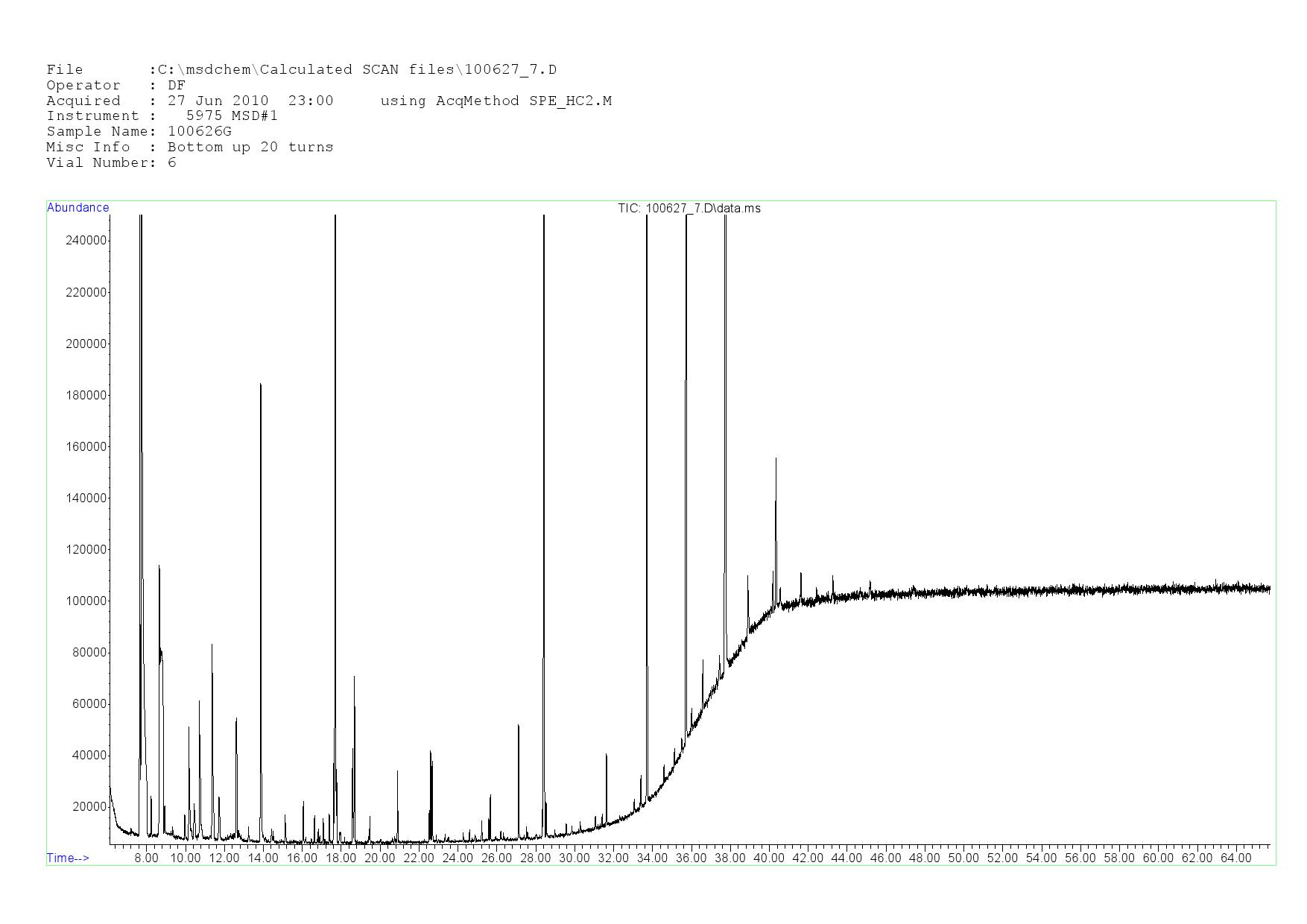Select the 8.00 time axis marker

(146, 858)
